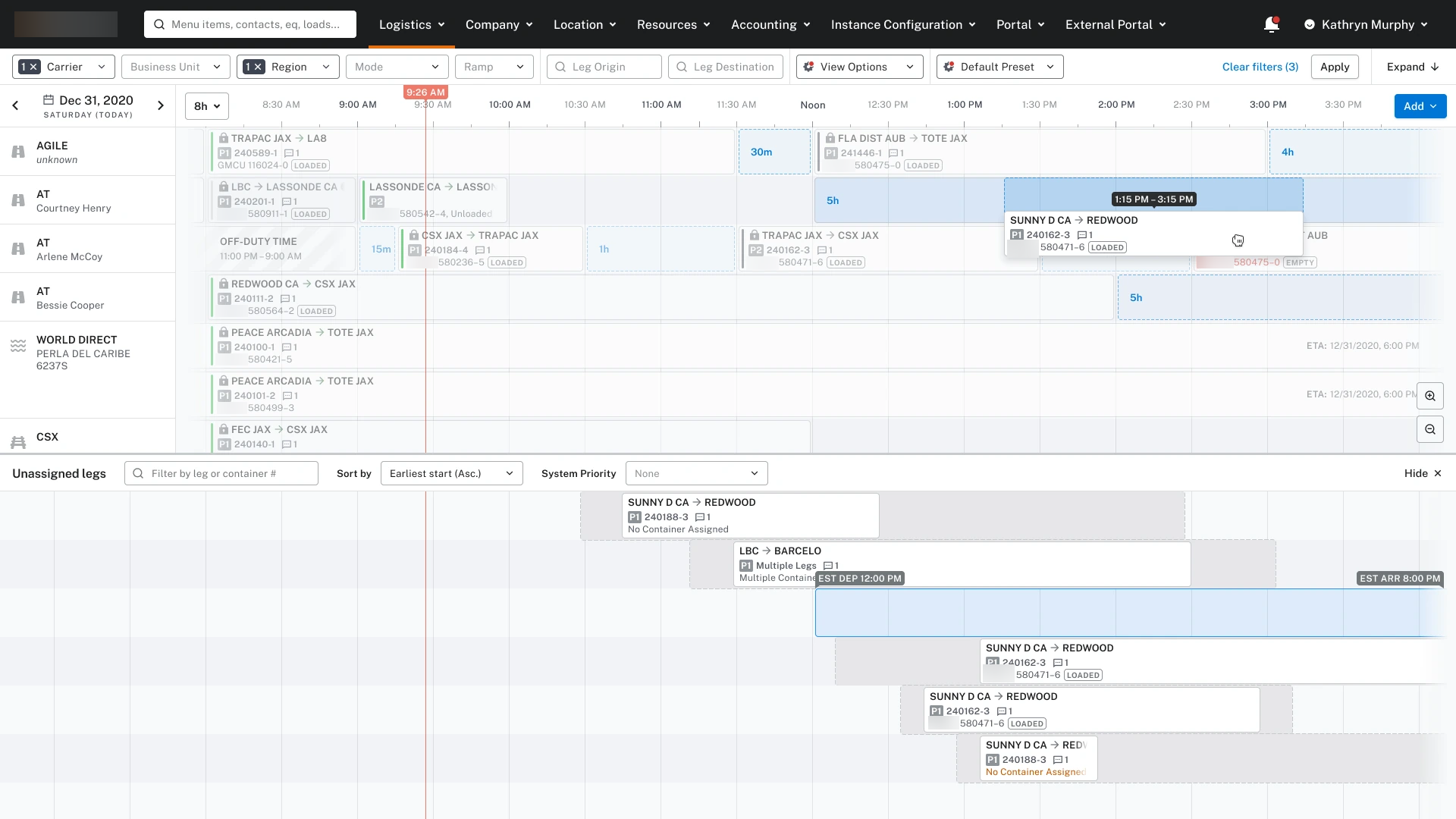Click the WORLD DIRECT vessel icon
Screen dimensions: 1456x819
click(18, 346)
